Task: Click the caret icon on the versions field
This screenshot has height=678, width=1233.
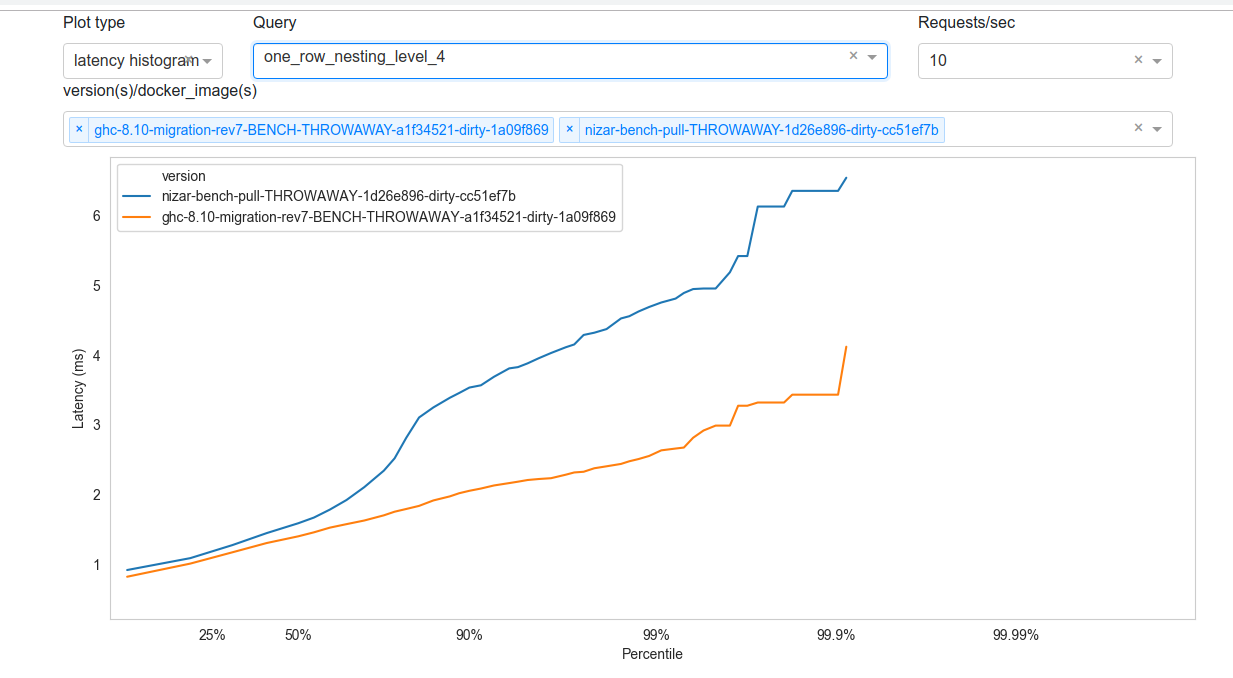Action: (x=1157, y=128)
